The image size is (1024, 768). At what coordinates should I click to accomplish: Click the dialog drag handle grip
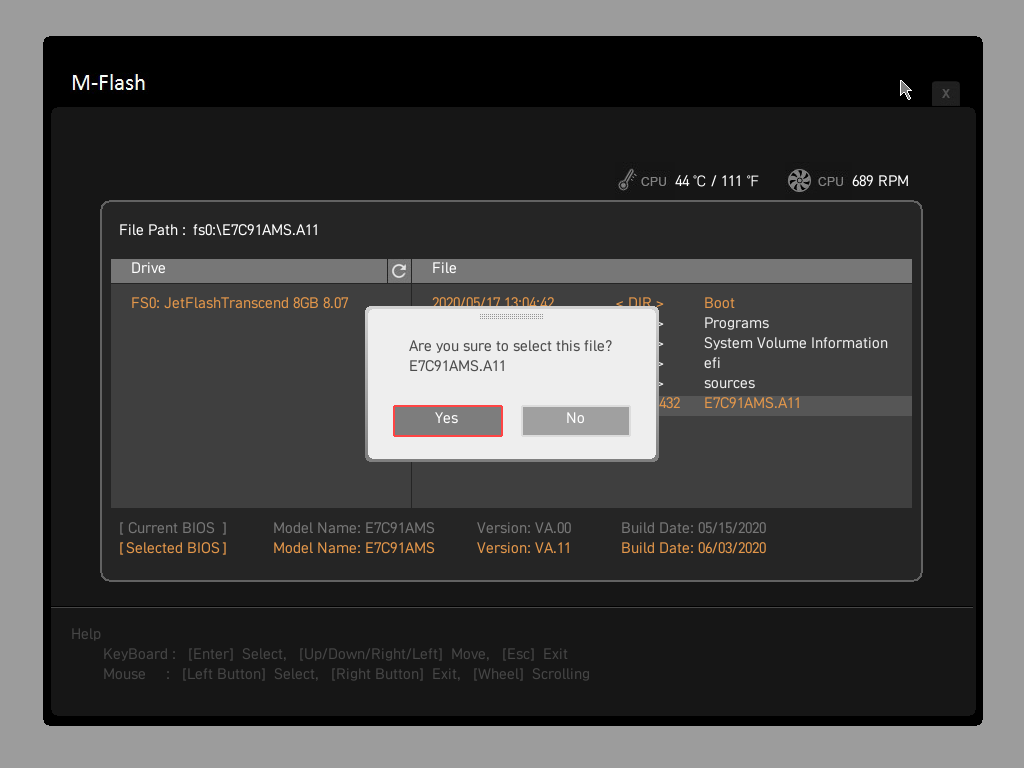click(511, 316)
